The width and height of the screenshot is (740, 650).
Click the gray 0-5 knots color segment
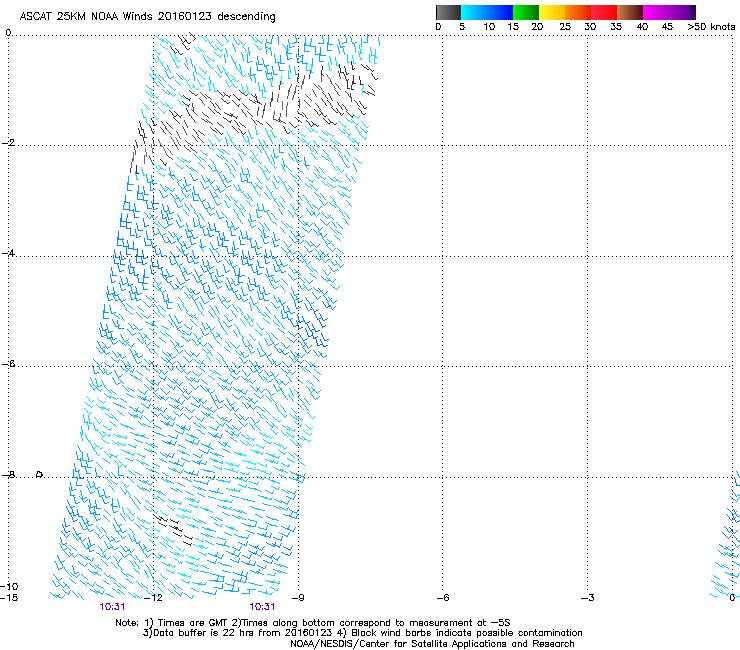[x=448, y=12]
